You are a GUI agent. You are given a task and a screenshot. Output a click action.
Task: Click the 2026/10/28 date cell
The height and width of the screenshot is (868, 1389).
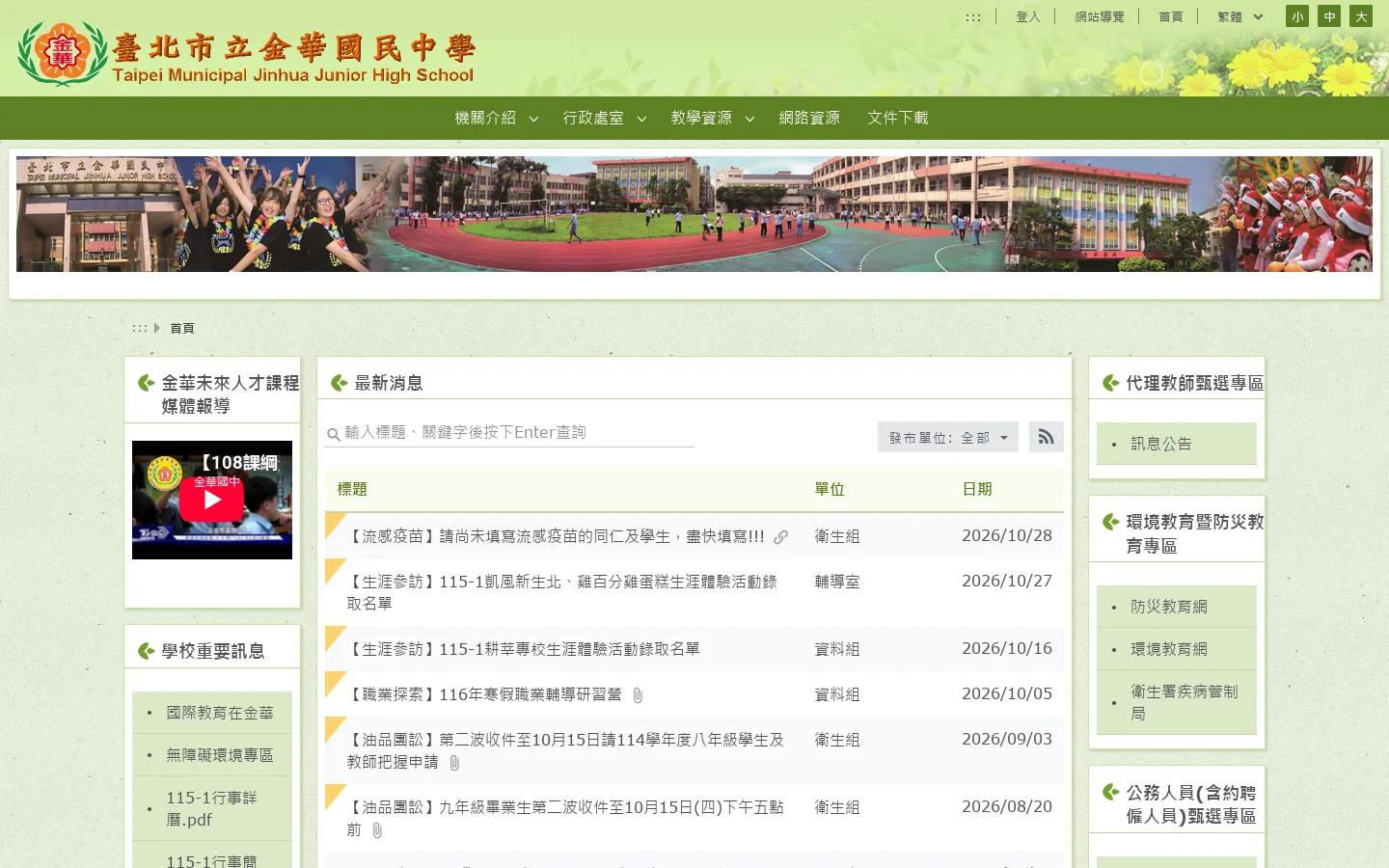1007,535
